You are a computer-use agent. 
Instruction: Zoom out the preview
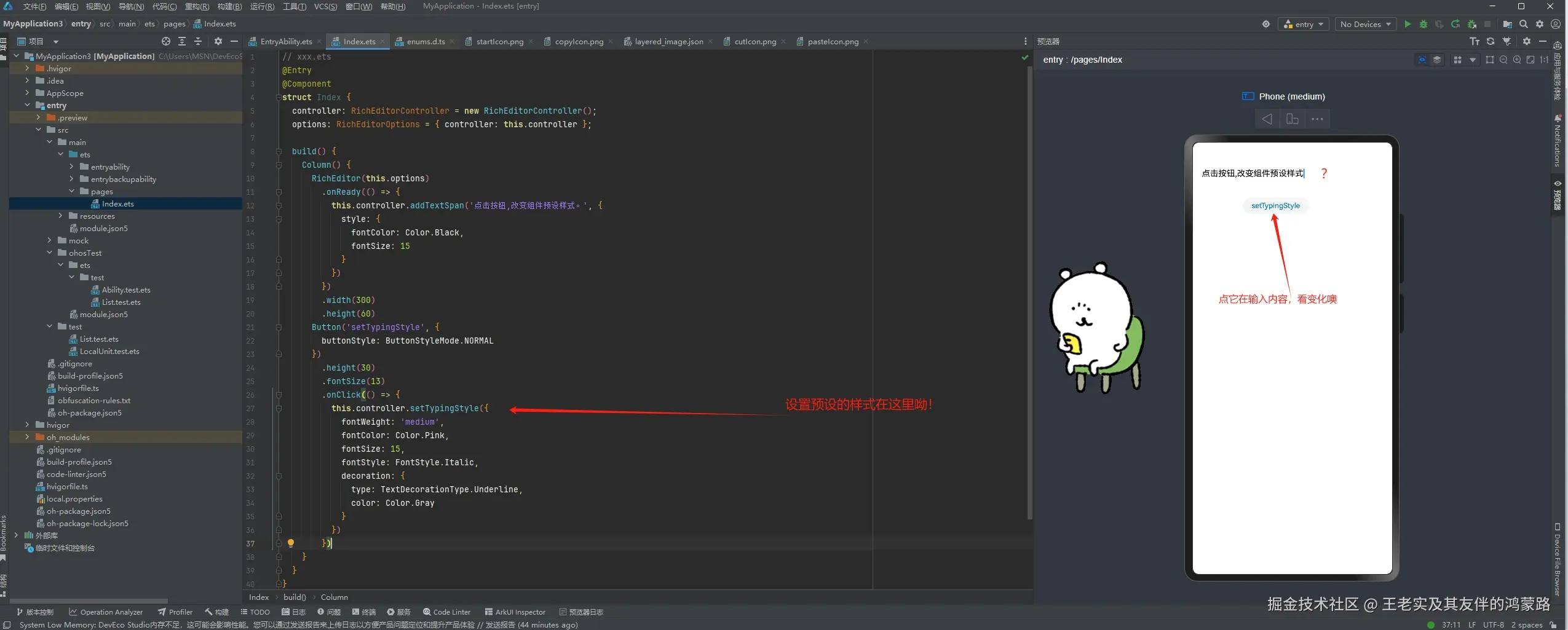point(1503,60)
